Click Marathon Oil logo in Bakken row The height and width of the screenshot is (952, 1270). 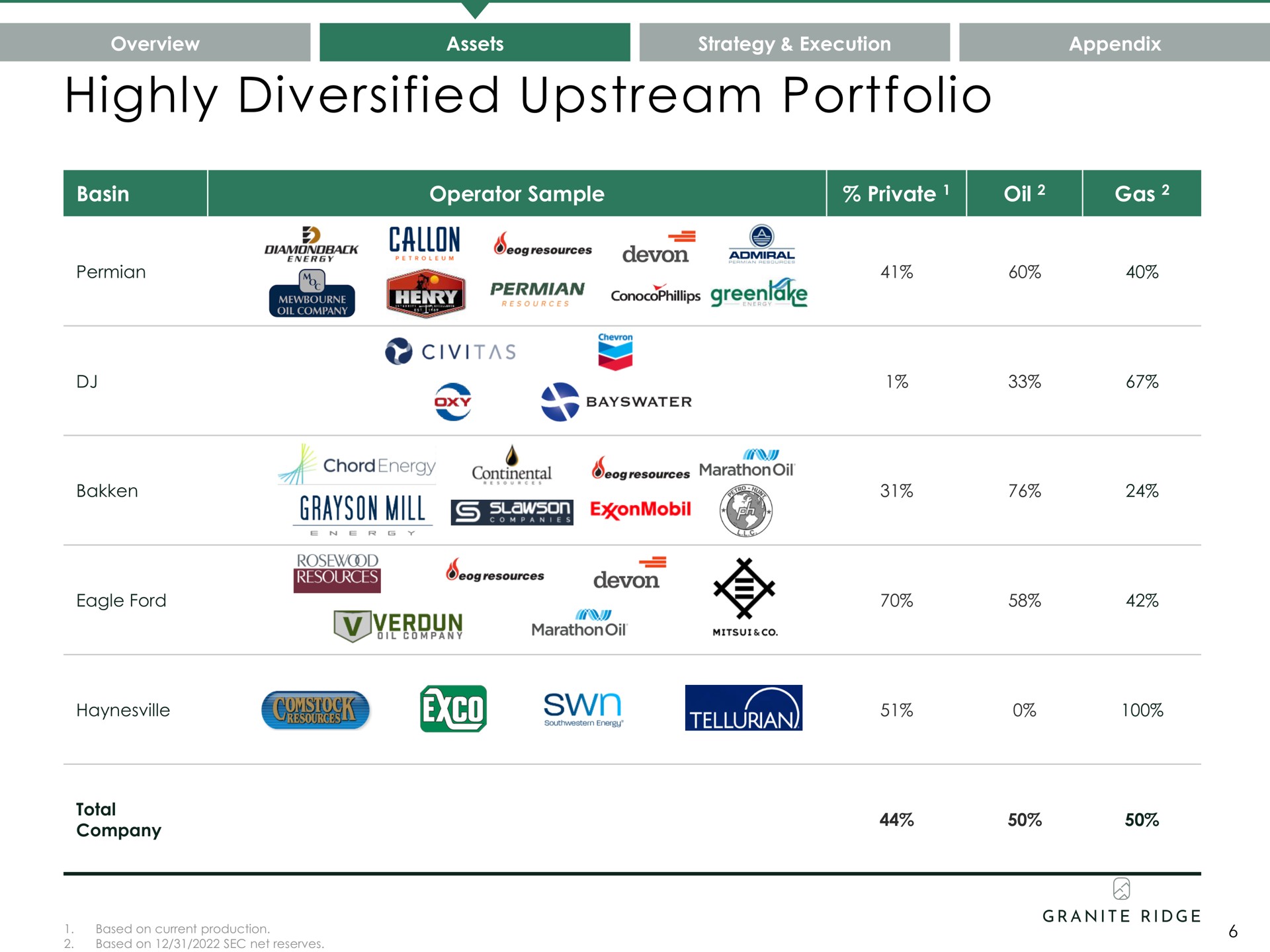click(747, 463)
